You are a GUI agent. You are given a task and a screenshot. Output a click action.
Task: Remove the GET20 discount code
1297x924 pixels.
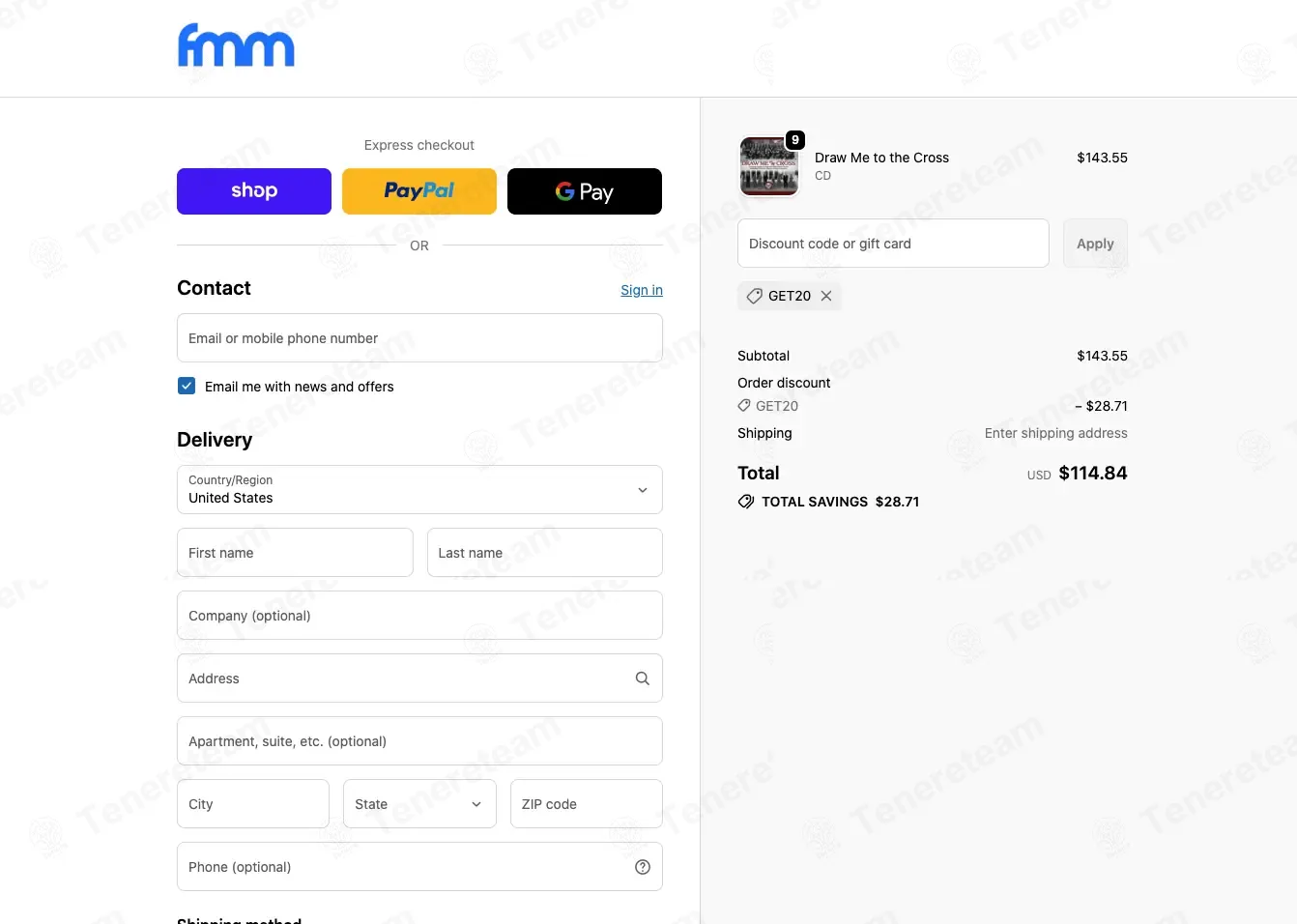click(826, 296)
